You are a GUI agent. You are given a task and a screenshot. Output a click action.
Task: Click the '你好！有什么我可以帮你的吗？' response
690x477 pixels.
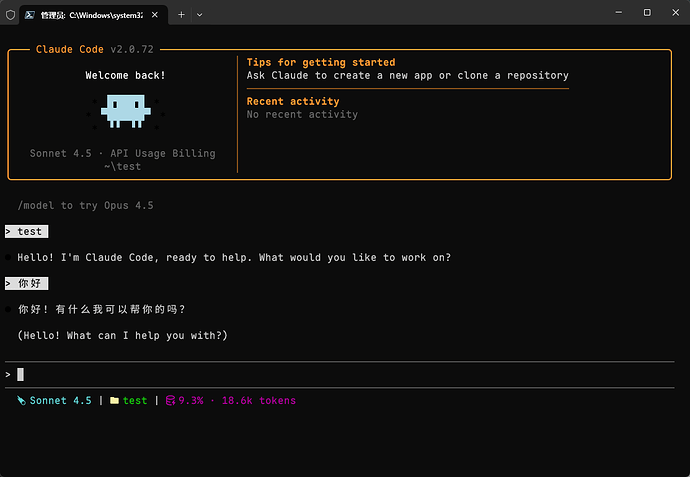[102, 309]
